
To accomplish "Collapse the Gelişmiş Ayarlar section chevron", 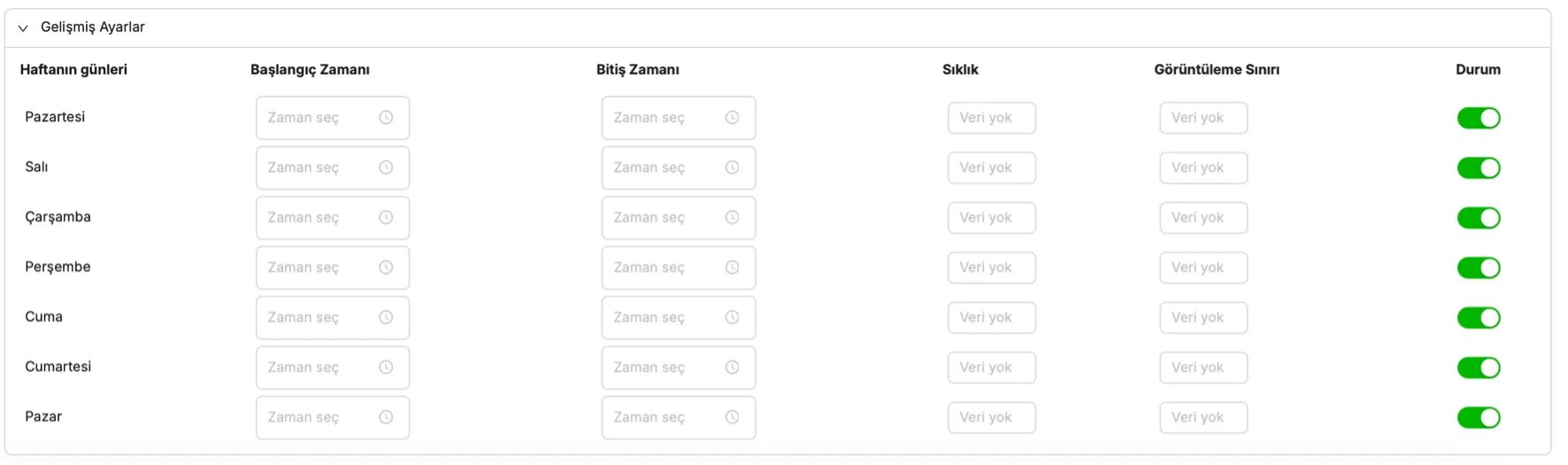I will coord(23,27).
